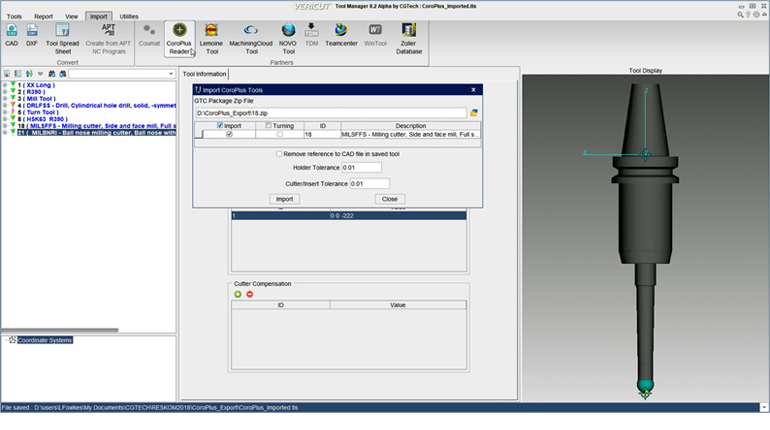Click the lightbulb help icon

tap(748, 15)
